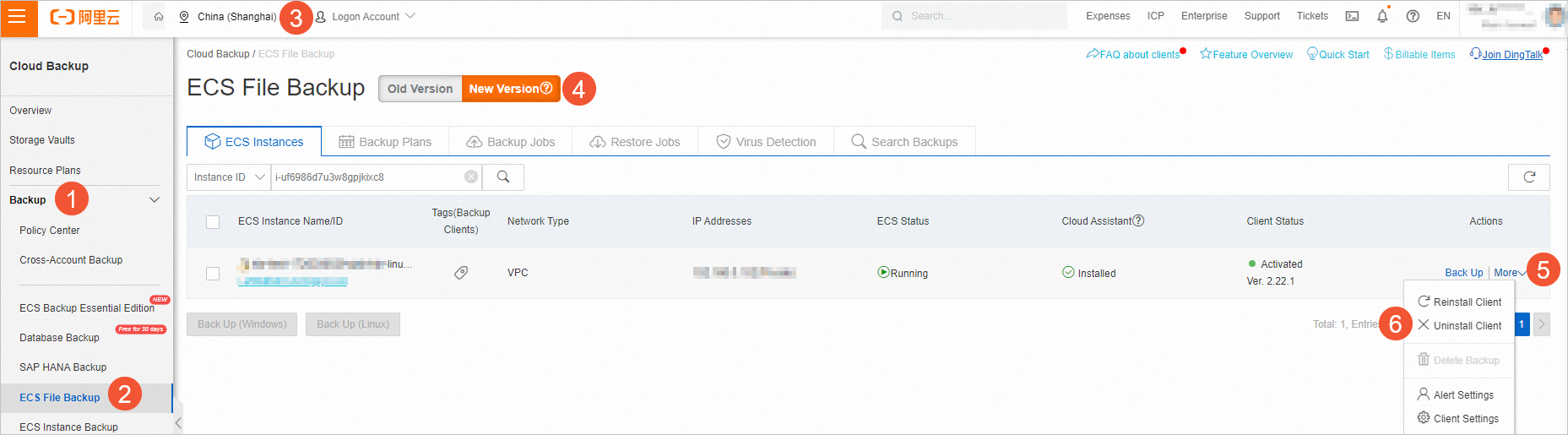
Task: Open Resource Plans in the sidebar
Action: point(45,171)
